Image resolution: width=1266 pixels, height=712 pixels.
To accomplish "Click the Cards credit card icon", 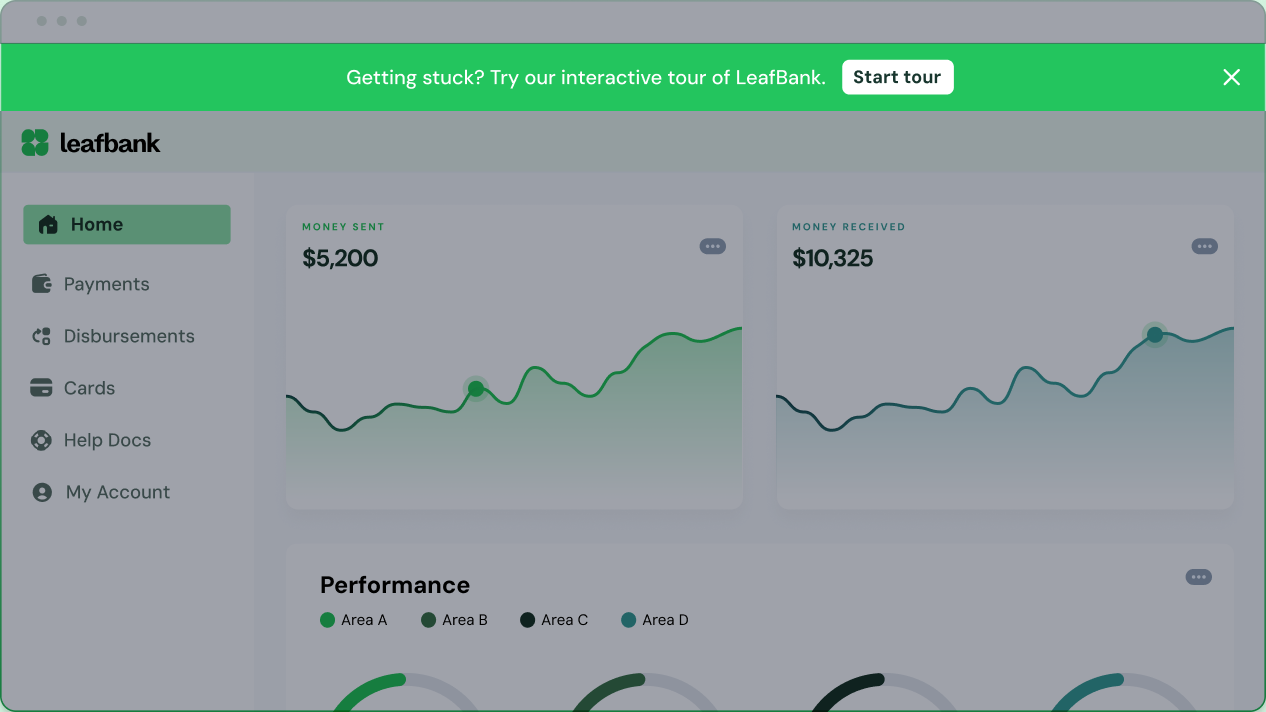I will pos(42,388).
